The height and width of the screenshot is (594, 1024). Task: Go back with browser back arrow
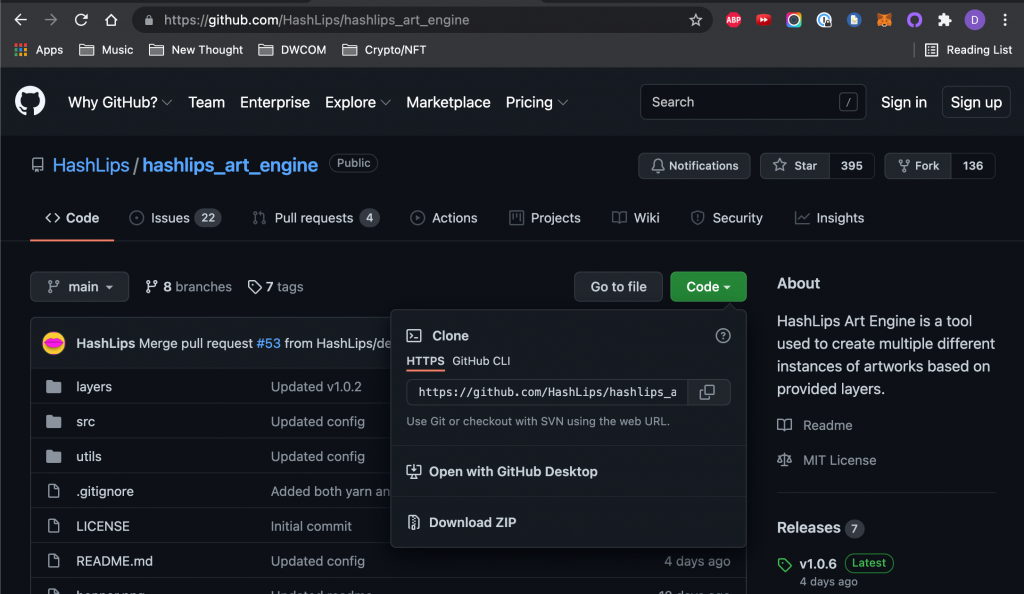coord(20,20)
